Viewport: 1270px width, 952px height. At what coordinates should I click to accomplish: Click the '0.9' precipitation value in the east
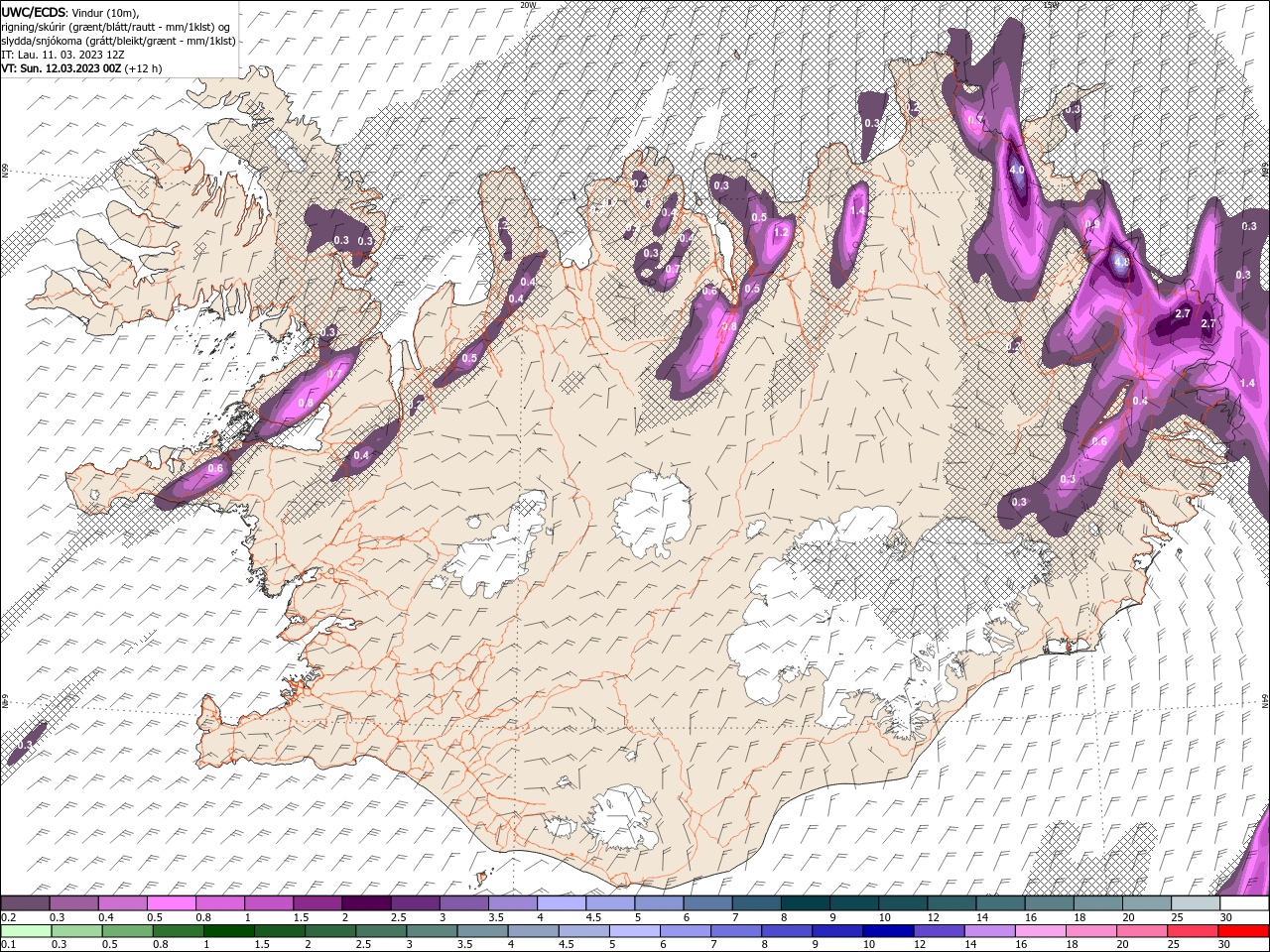point(1093,224)
